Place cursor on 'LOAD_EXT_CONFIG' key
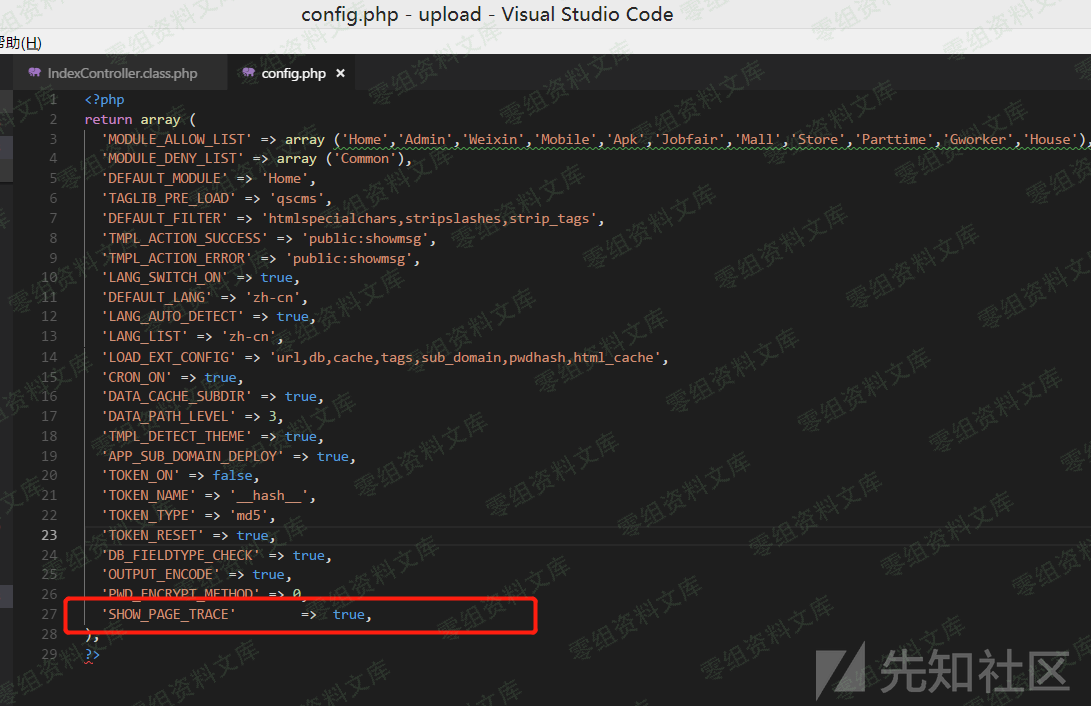Screen dimensions: 1091x706 pyautogui.click(x=168, y=357)
